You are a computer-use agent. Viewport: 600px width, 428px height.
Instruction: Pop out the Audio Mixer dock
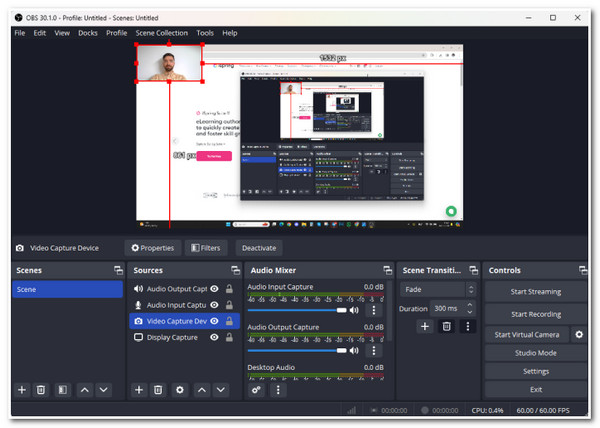388,270
